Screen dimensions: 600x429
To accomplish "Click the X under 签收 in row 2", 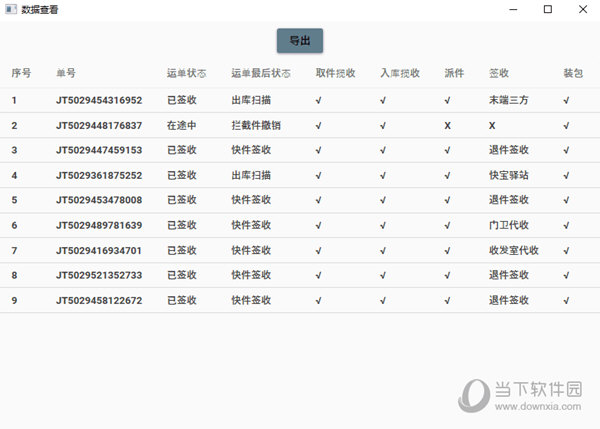I will click(x=492, y=126).
